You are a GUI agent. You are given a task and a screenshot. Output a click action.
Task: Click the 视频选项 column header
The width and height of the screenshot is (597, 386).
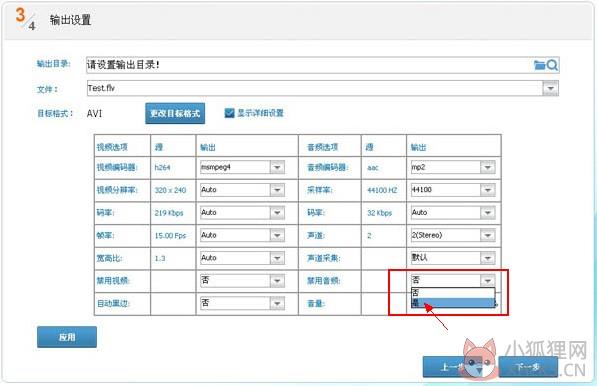click(112, 147)
